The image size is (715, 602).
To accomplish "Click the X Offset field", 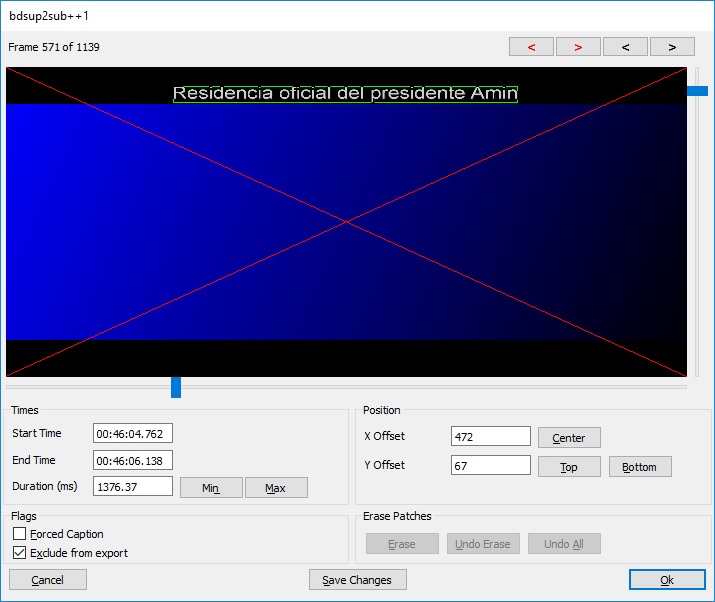I will [x=491, y=436].
